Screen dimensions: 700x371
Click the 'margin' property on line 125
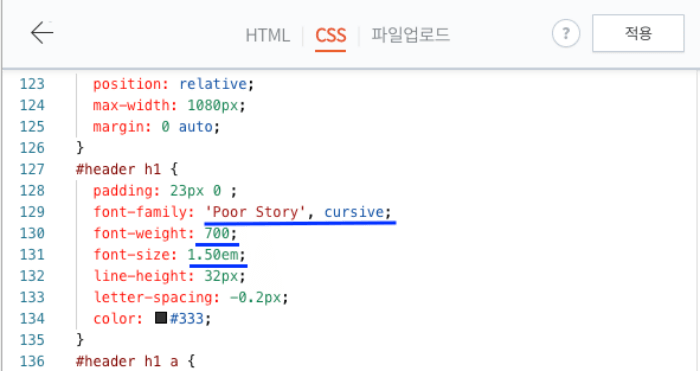[x=118, y=127]
